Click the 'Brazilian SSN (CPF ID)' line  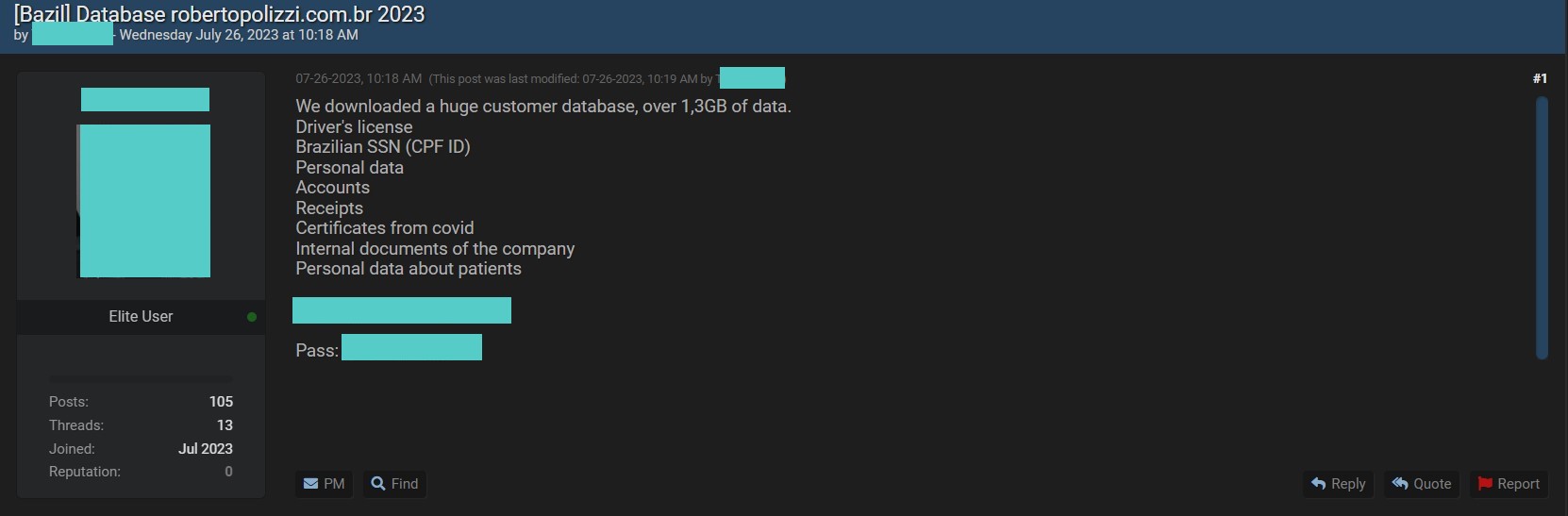tap(383, 146)
